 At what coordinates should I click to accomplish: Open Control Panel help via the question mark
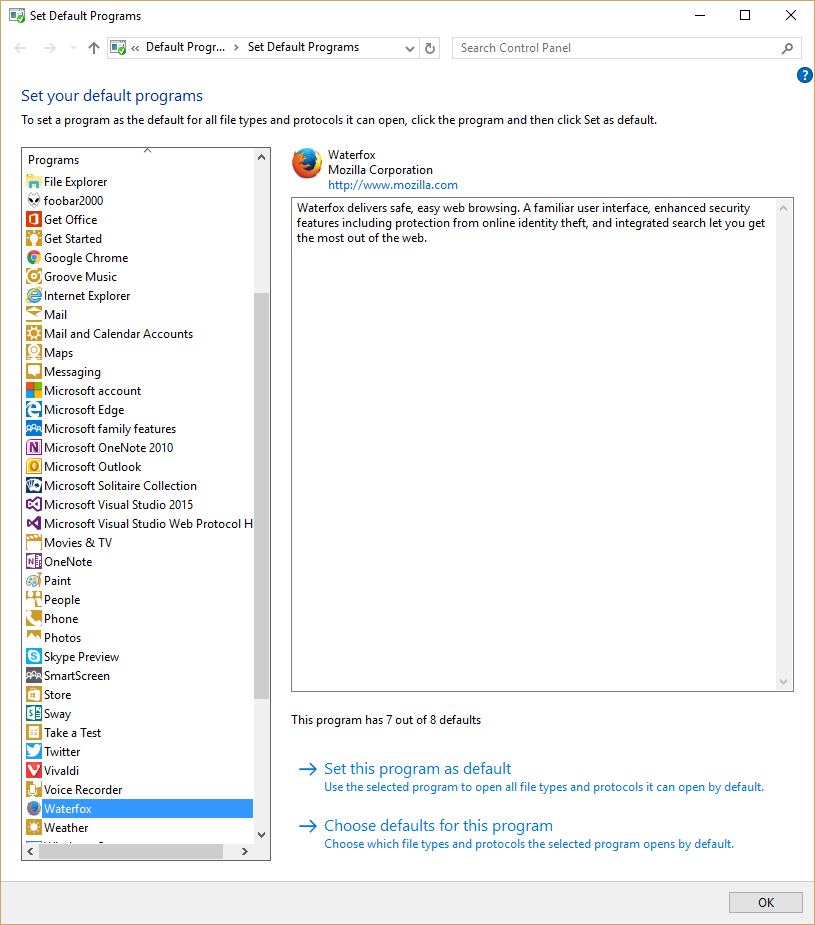coord(805,75)
